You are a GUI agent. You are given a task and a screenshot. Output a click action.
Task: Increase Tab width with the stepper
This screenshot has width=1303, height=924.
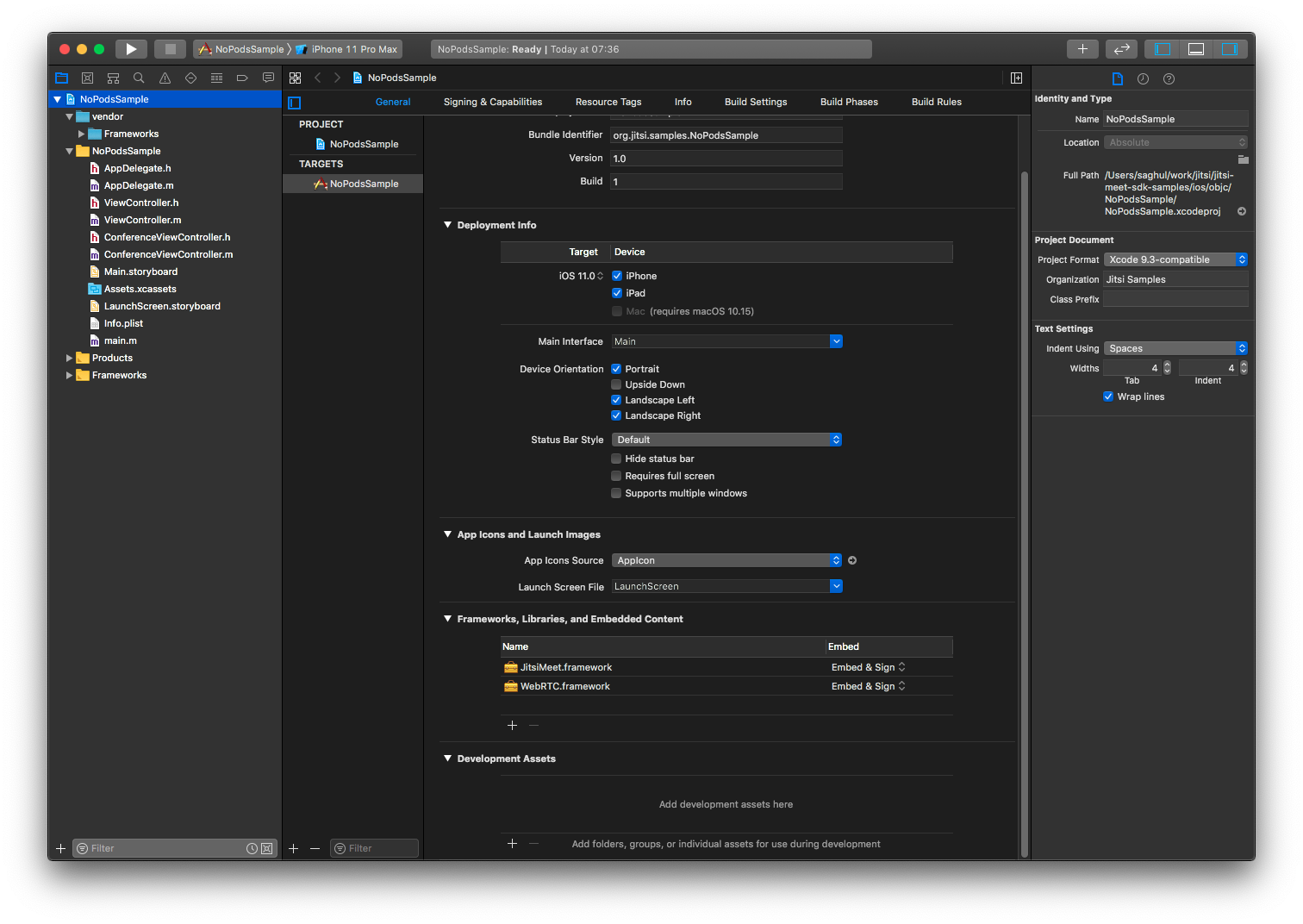click(1167, 364)
